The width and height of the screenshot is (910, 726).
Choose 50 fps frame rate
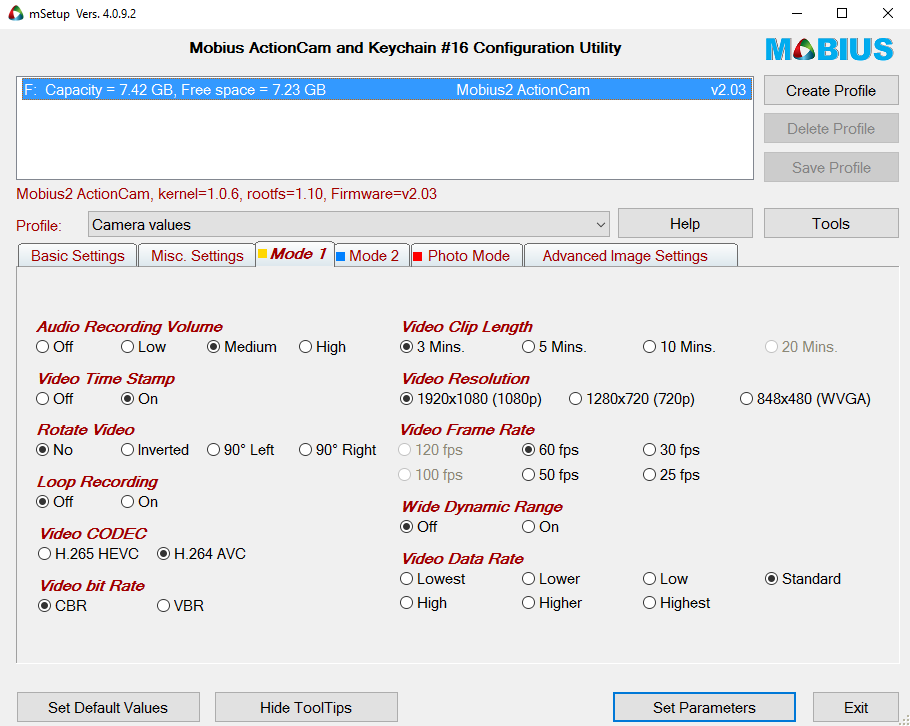550,475
